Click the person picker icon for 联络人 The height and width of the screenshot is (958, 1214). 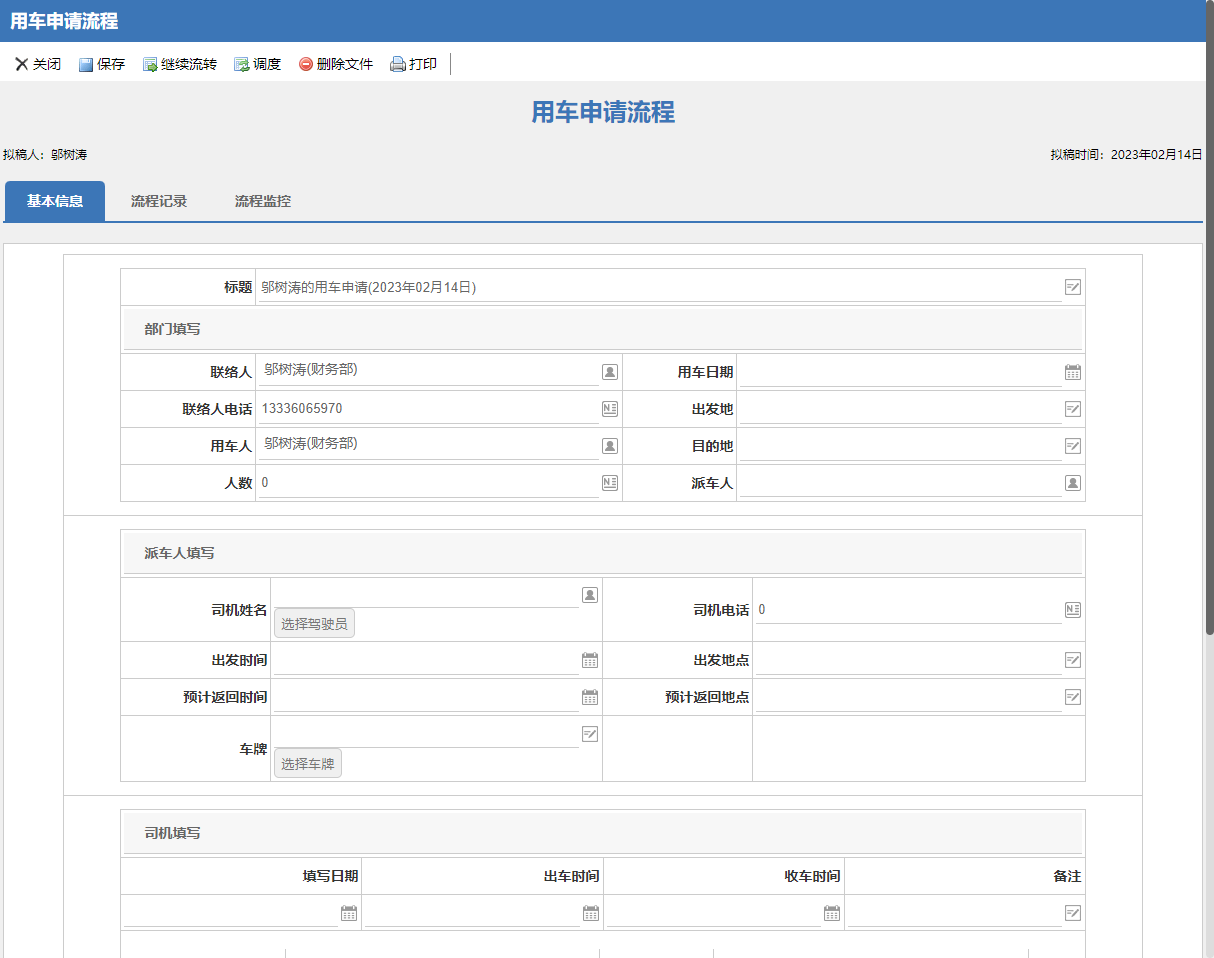pyautogui.click(x=610, y=372)
